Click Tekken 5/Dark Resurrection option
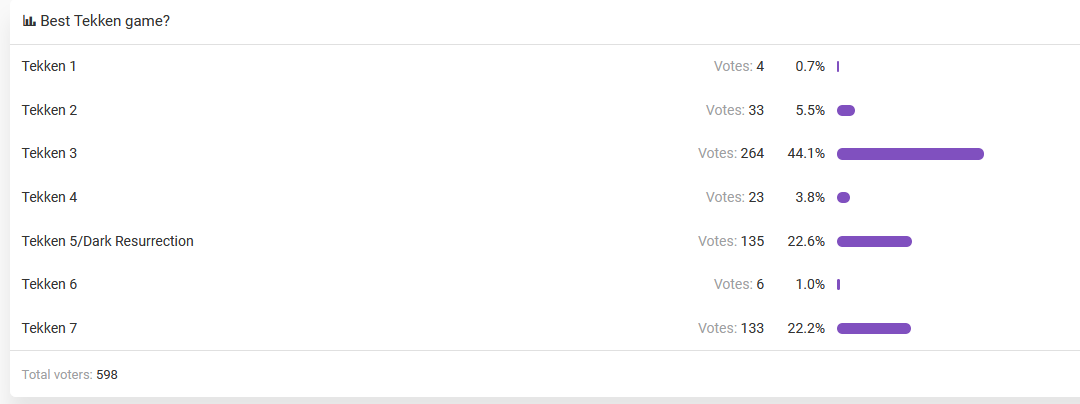This screenshot has height=404, width=1080. pos(107,241)
